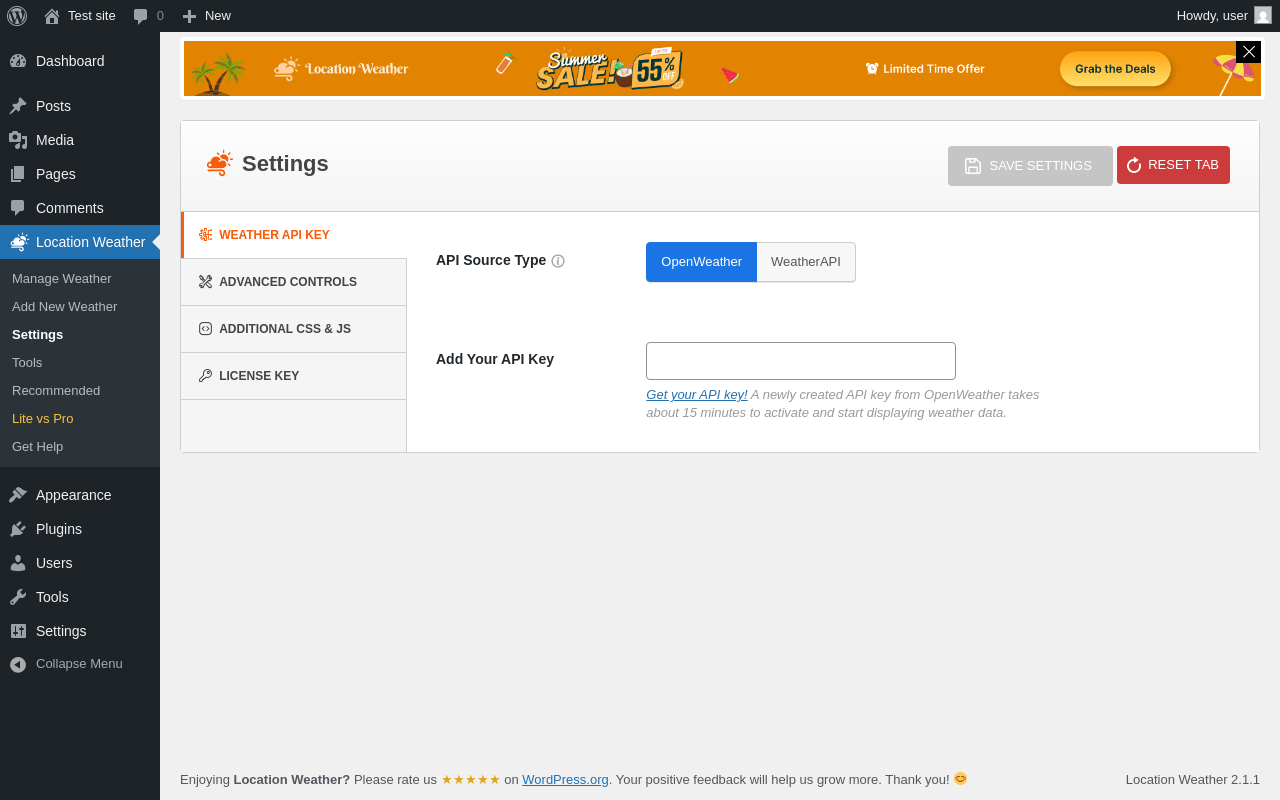The width and height of the screenshot is (1280, 800).
Task: Close the summer sale banner
Action: 1248,52
